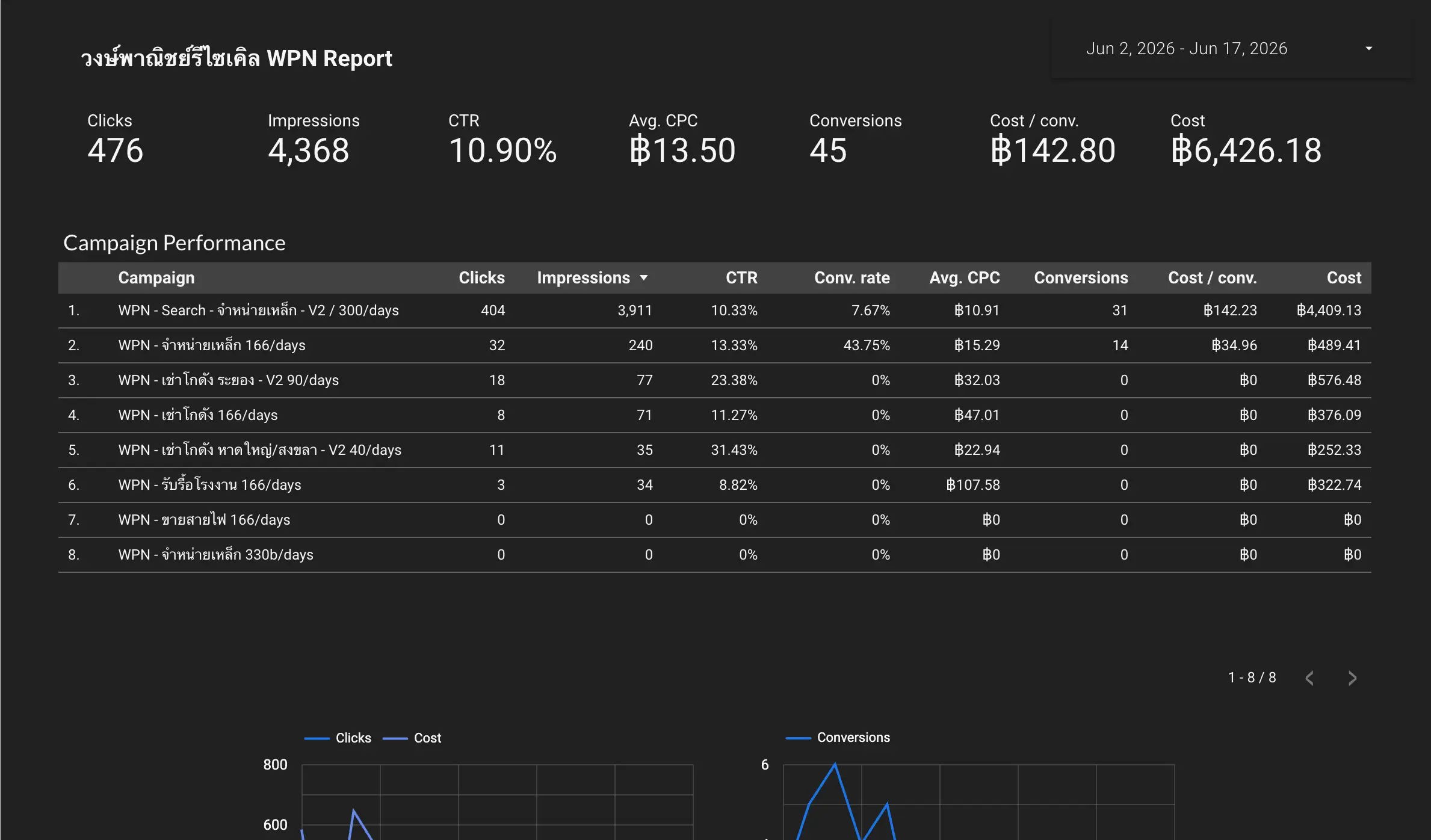Viewport: 1431px width, 840px height.
Task: Click Avg. CPC scorecard value ฿13.50
Action: tap(682, 150)
